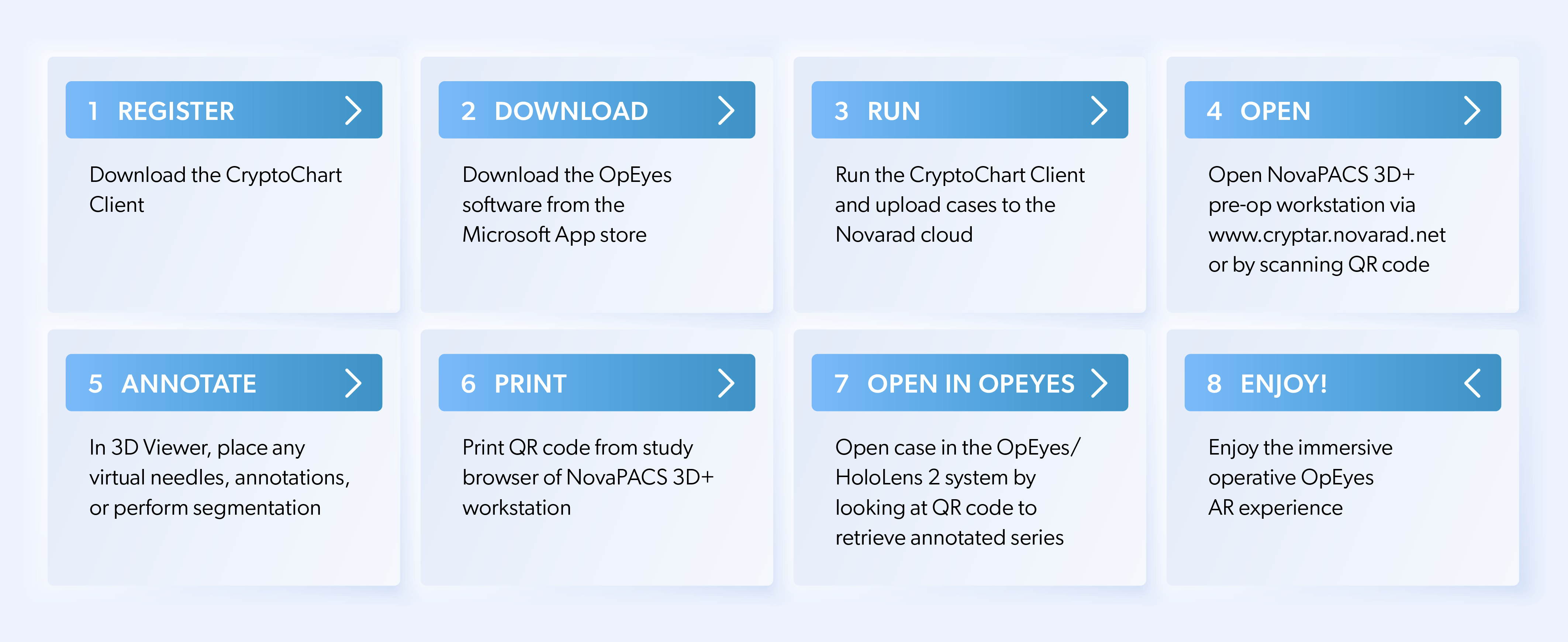Select the DOWNLOAD step title
Image resolution: width=1568 pixels, height=642 pixels.
571,111
